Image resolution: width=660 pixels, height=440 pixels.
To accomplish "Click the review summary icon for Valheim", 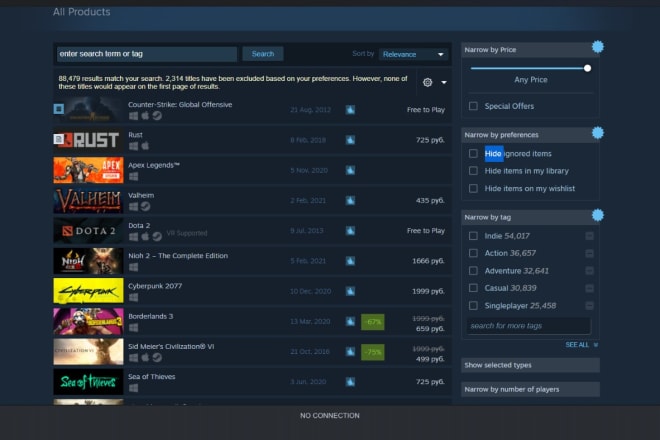I will [x=350, y=200].
